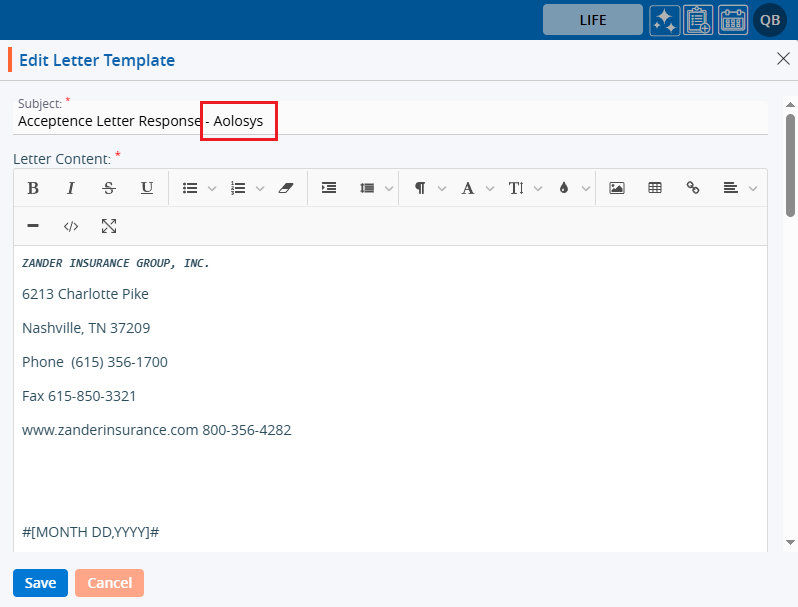Switch to code view in the editor

point(71,226)
